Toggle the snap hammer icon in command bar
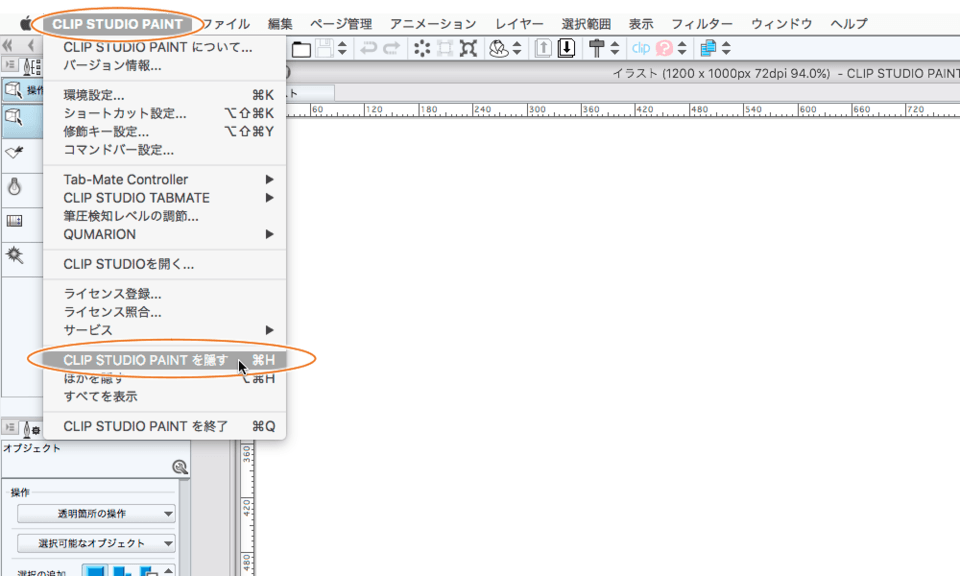Screen dimensions: 960x576 click(597, 48)
